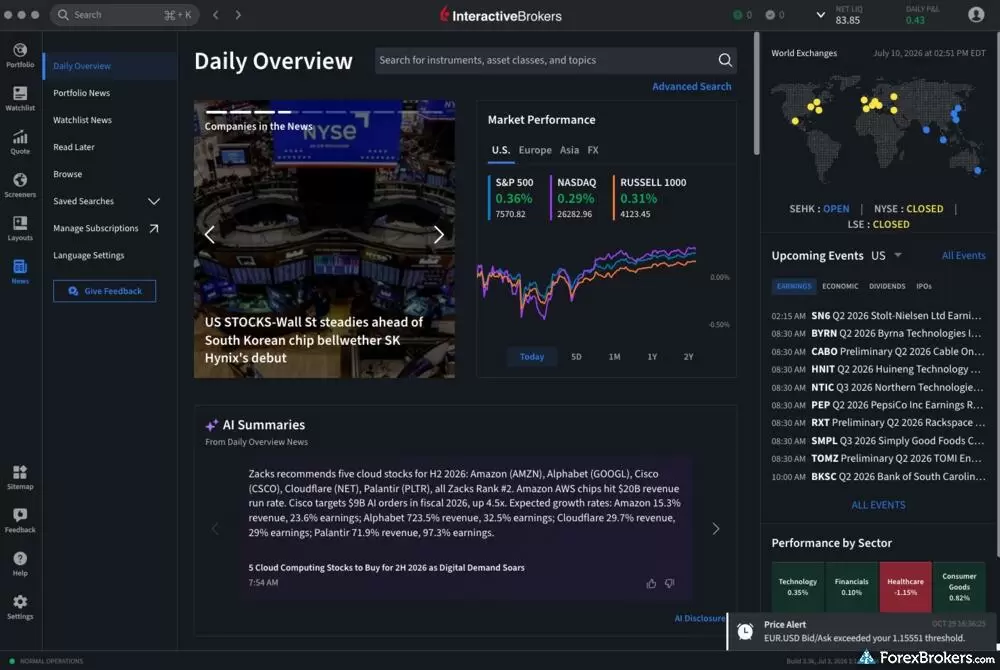The width and height of the screenshot is (1000, 670).
Task: Open the All Events link
Action: click(963, 256)
